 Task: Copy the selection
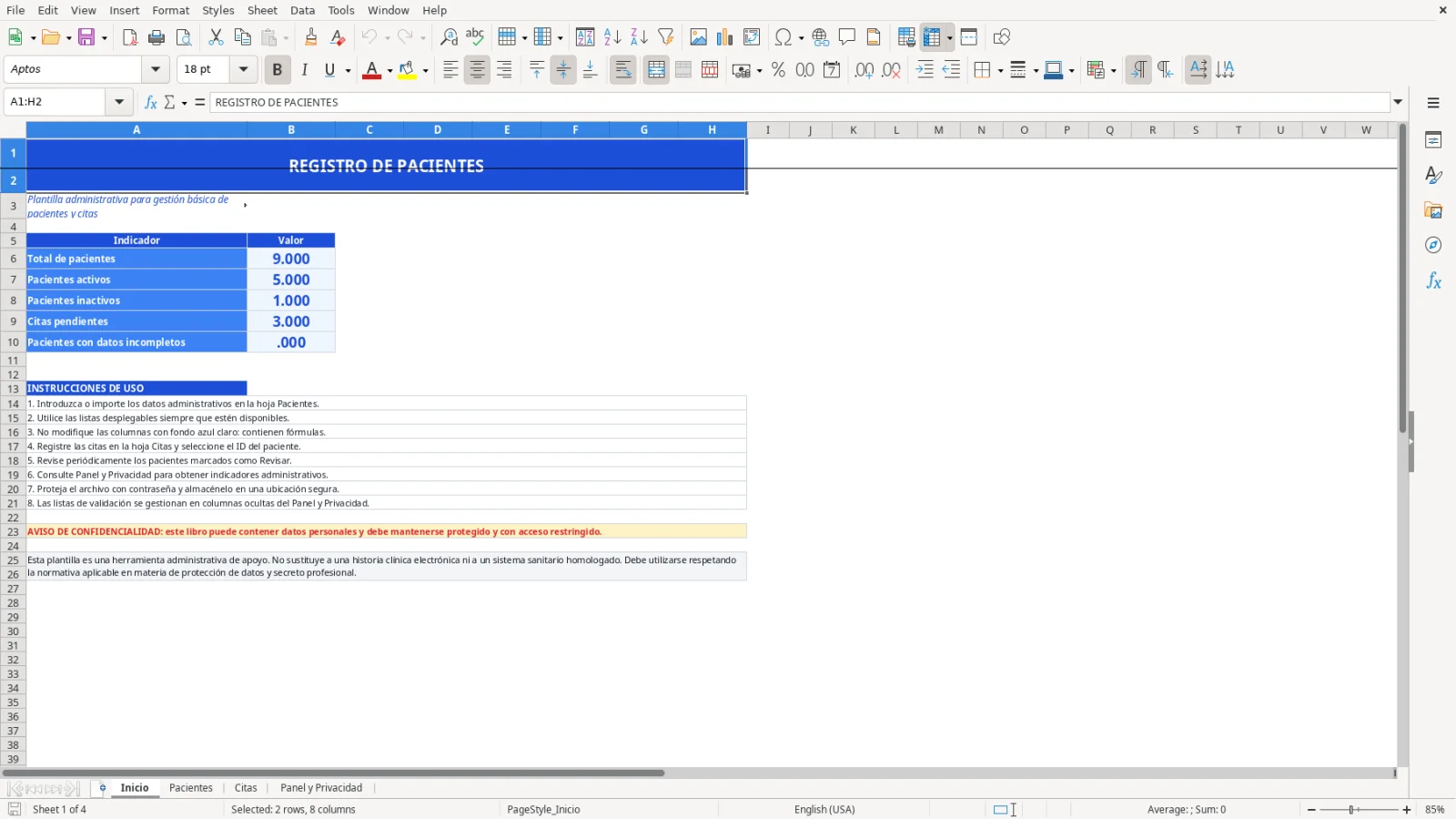coord(242,37)
